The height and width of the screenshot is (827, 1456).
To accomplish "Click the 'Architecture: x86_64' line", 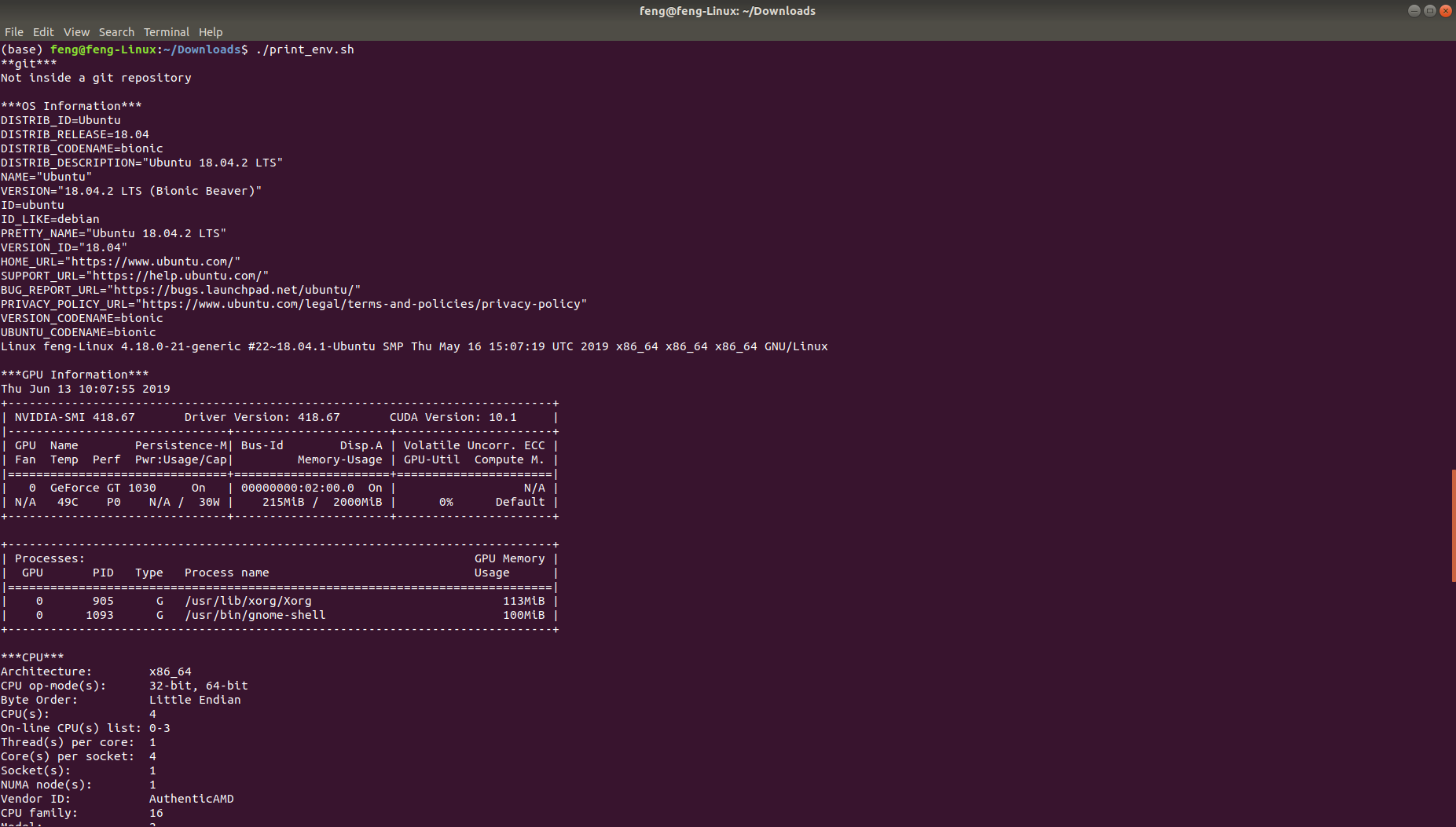I will [96, 671].
